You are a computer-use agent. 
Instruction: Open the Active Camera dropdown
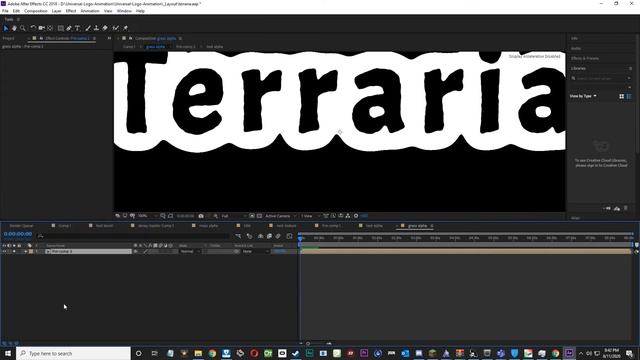[x=281, y=216]
